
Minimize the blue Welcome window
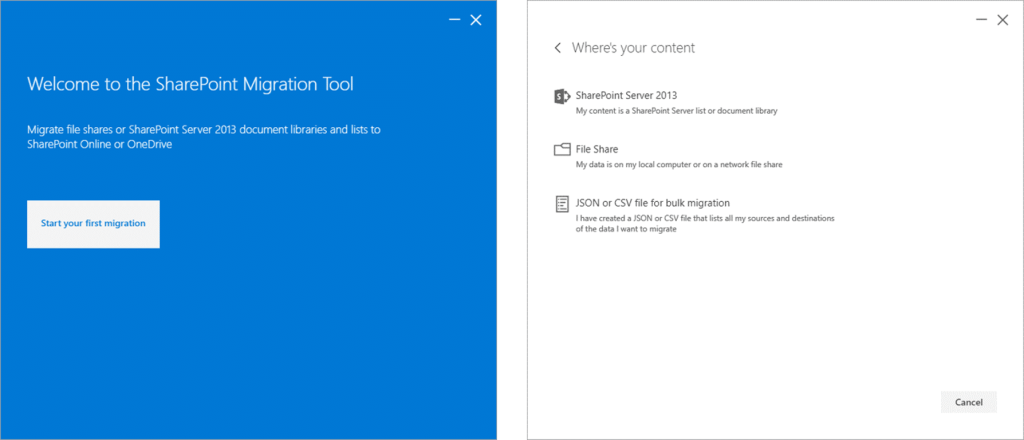click(455, 20)
